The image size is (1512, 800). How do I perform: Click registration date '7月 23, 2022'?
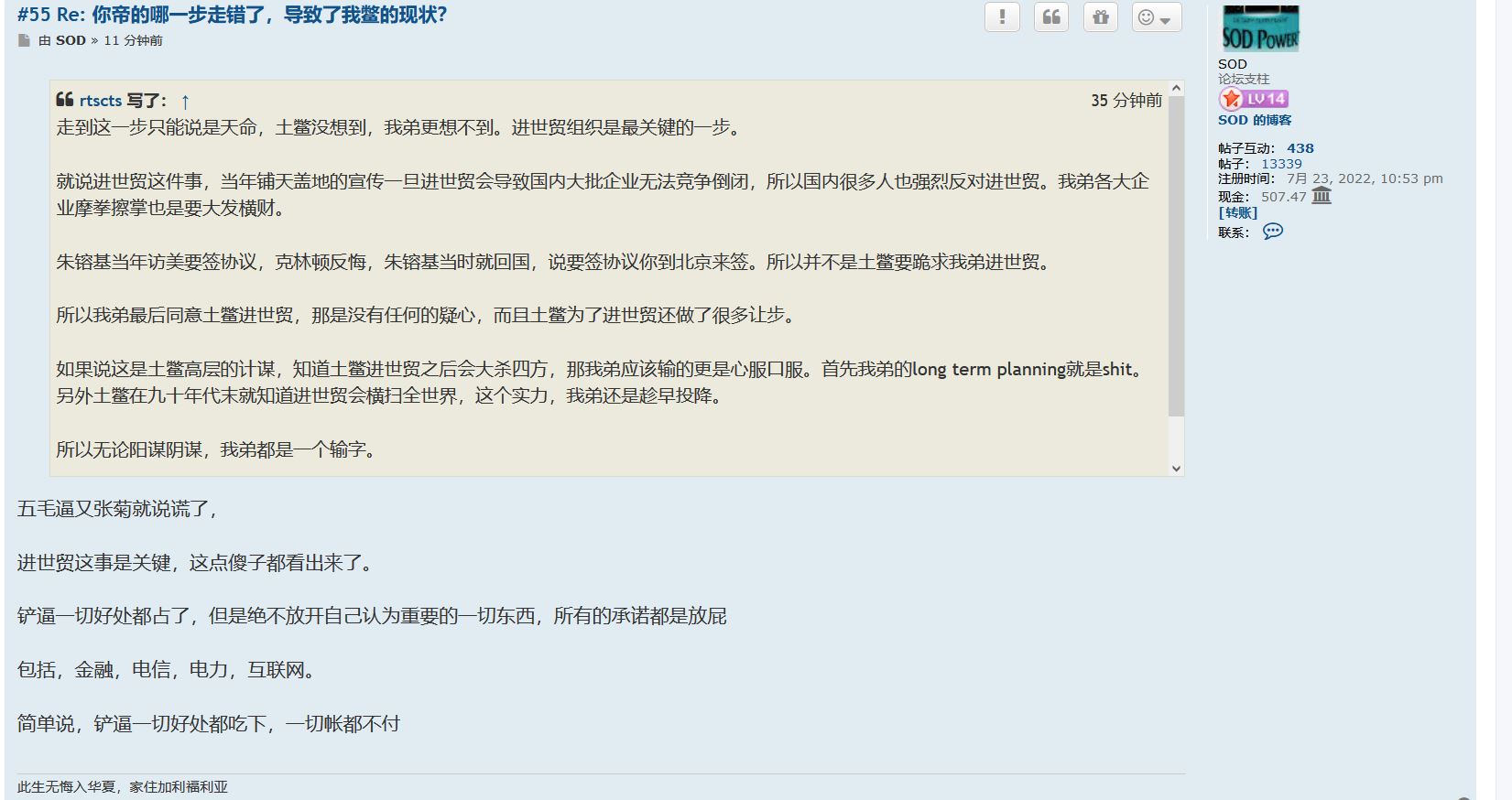point(1329,178)
